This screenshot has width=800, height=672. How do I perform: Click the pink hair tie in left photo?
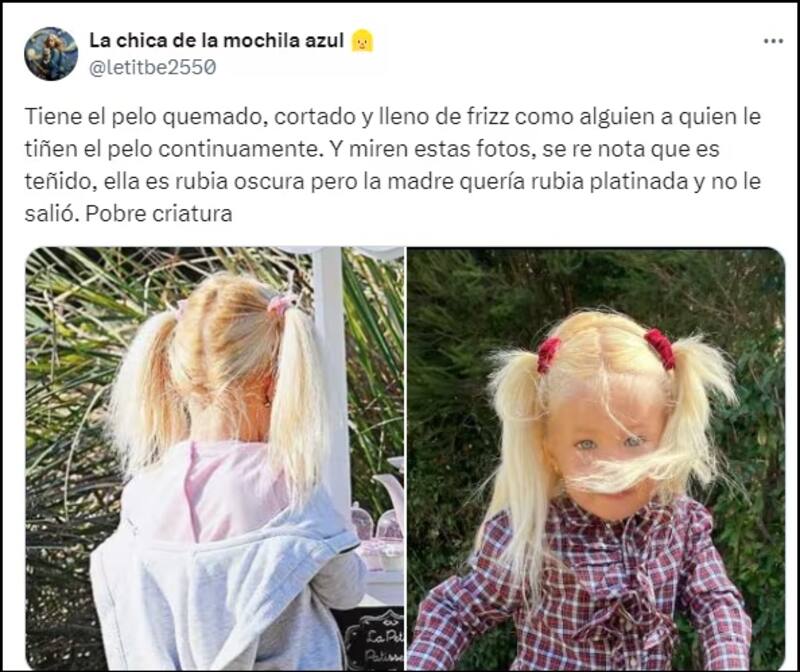(x=280, y=304)
